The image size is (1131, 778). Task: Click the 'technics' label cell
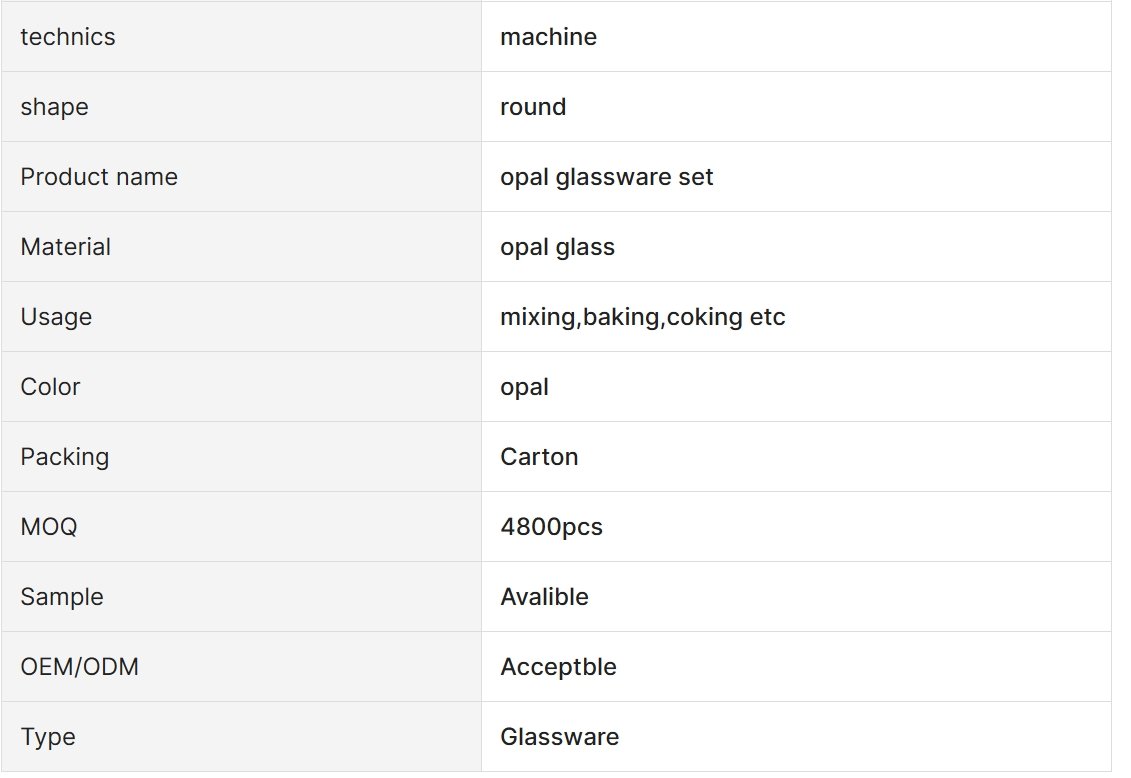(241, 36)
